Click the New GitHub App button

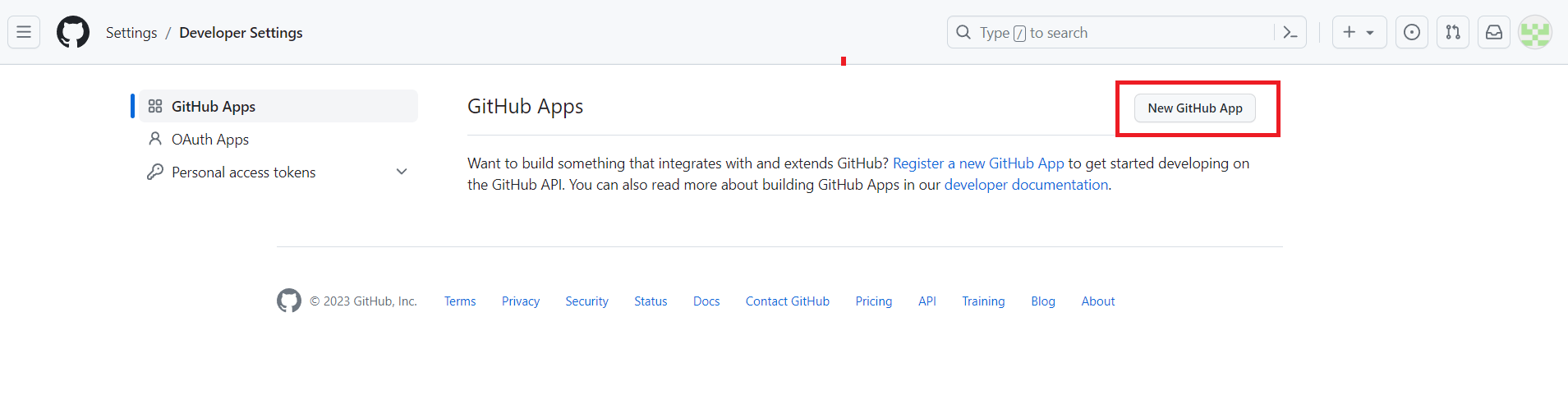(x=1195, y=108)
